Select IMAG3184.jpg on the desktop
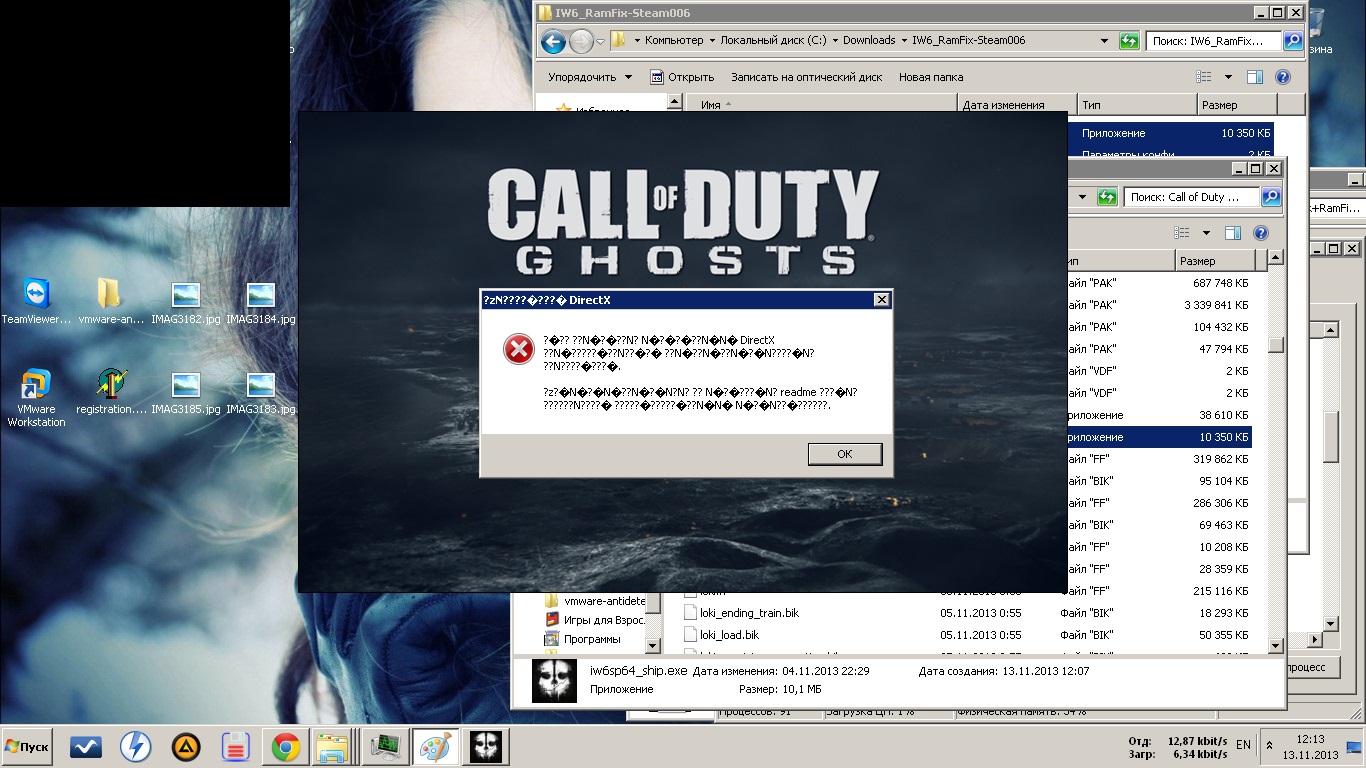1366x768 pixels. pyautogui.click(x=261, y=302)
